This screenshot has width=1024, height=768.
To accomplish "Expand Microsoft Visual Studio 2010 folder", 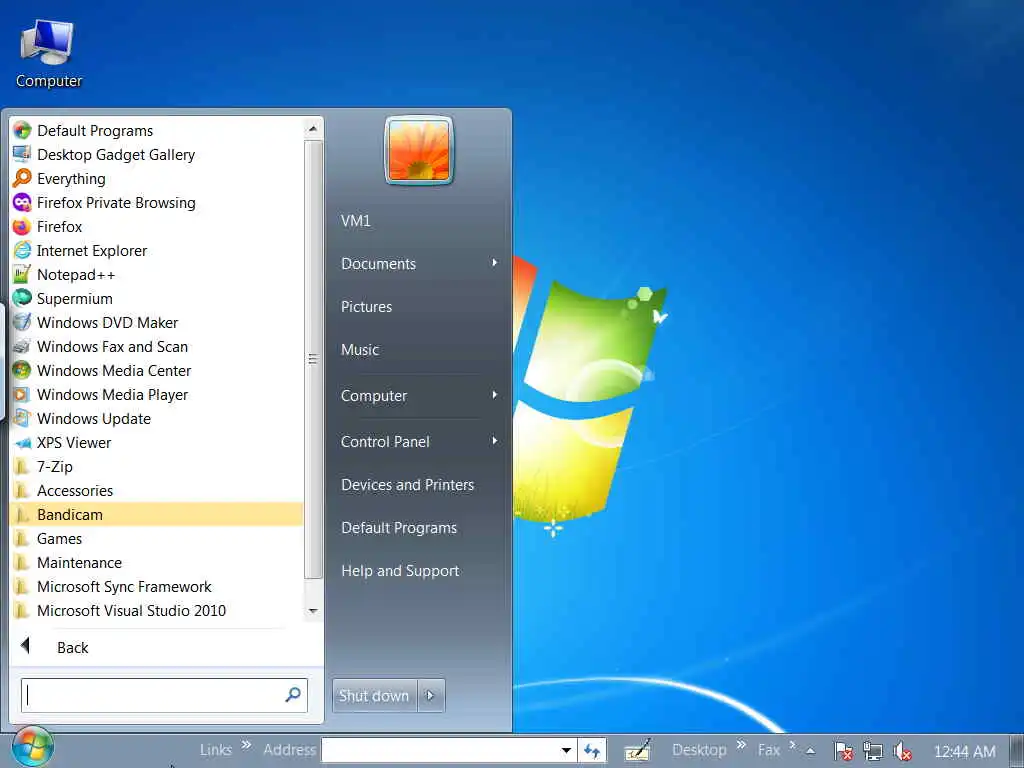I will (x=157, y=611).
